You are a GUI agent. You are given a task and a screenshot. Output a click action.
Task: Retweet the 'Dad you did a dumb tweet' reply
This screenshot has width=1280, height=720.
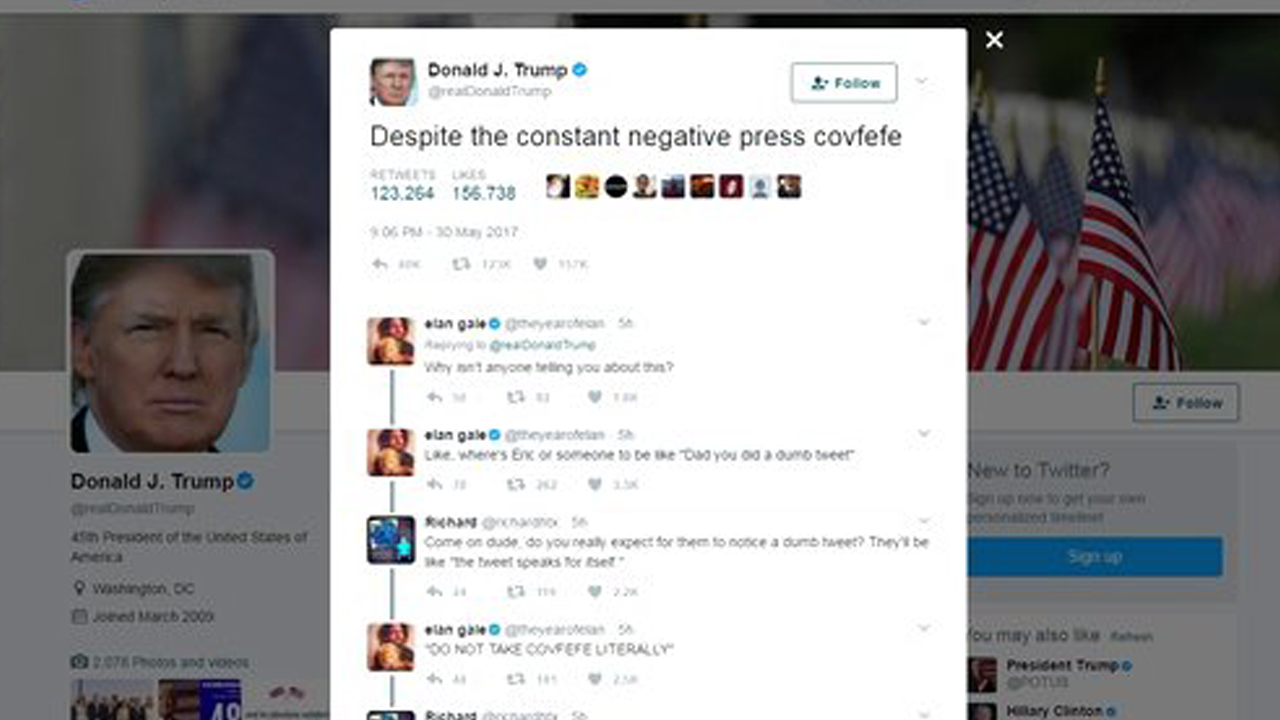(x=515, y=484)
